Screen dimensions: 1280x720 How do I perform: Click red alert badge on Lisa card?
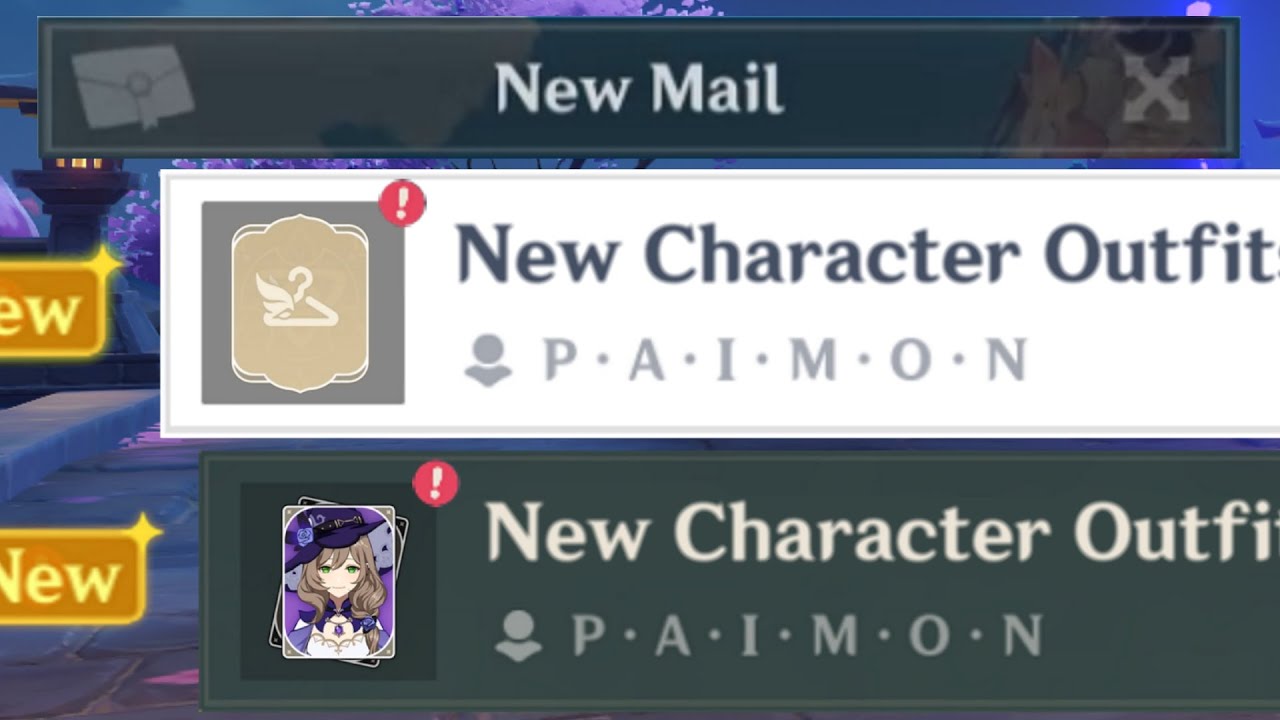[435, 484]
